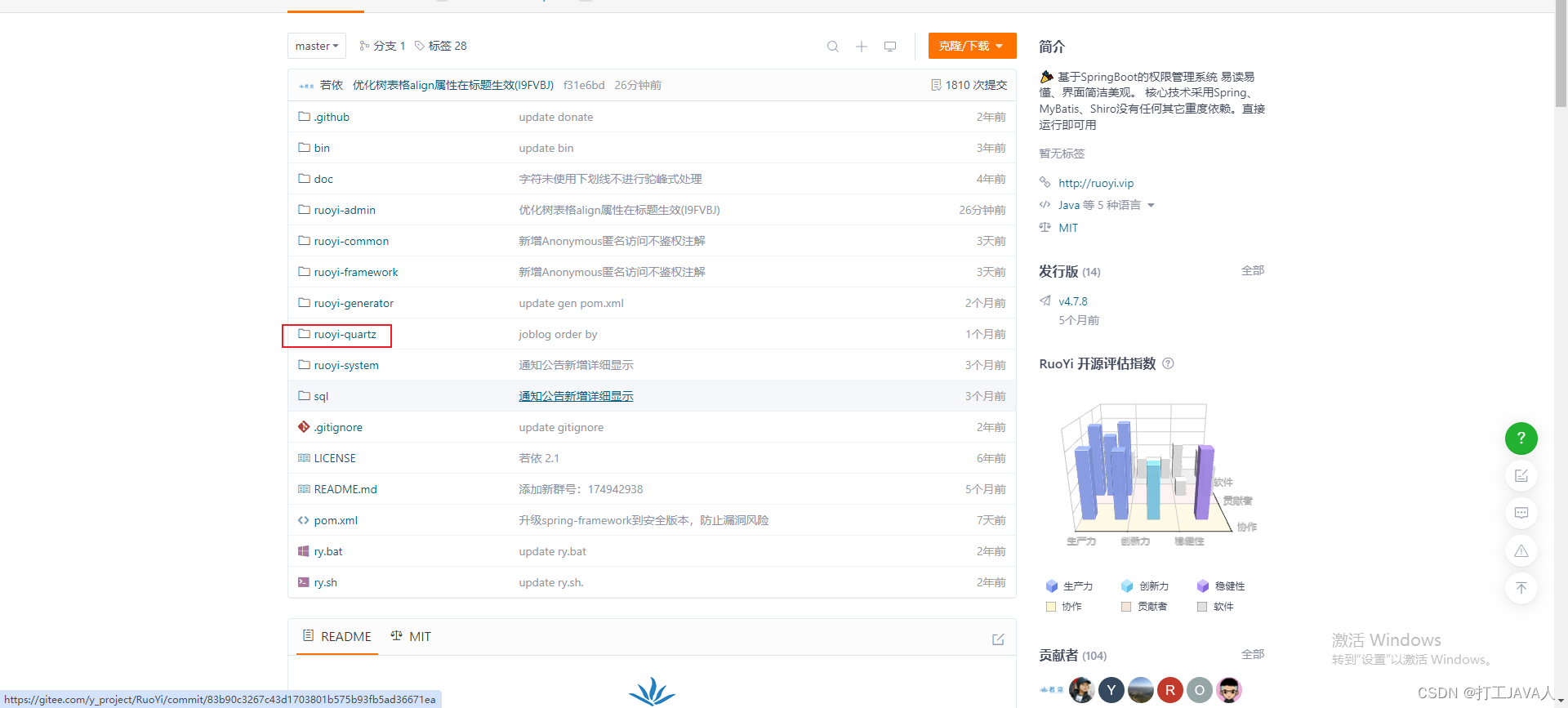
Task: Open the f31e6bd commit hash link
Action: 584,85
